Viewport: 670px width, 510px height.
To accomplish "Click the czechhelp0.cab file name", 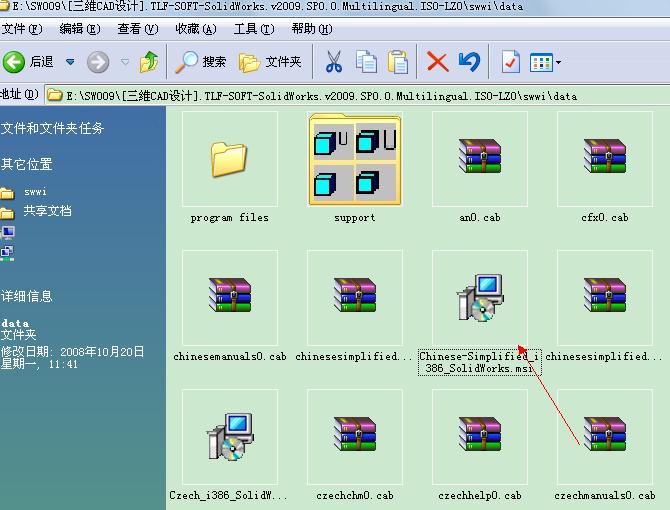I will coord(480,495).
